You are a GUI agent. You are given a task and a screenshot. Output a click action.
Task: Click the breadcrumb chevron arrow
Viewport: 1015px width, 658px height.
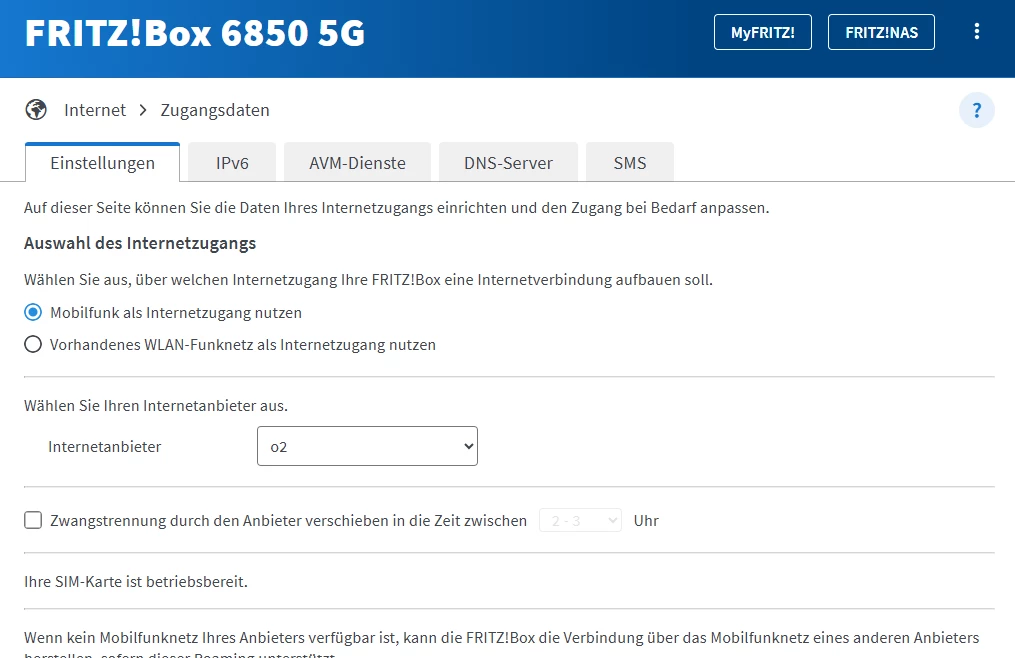click(x=143, y=110)
